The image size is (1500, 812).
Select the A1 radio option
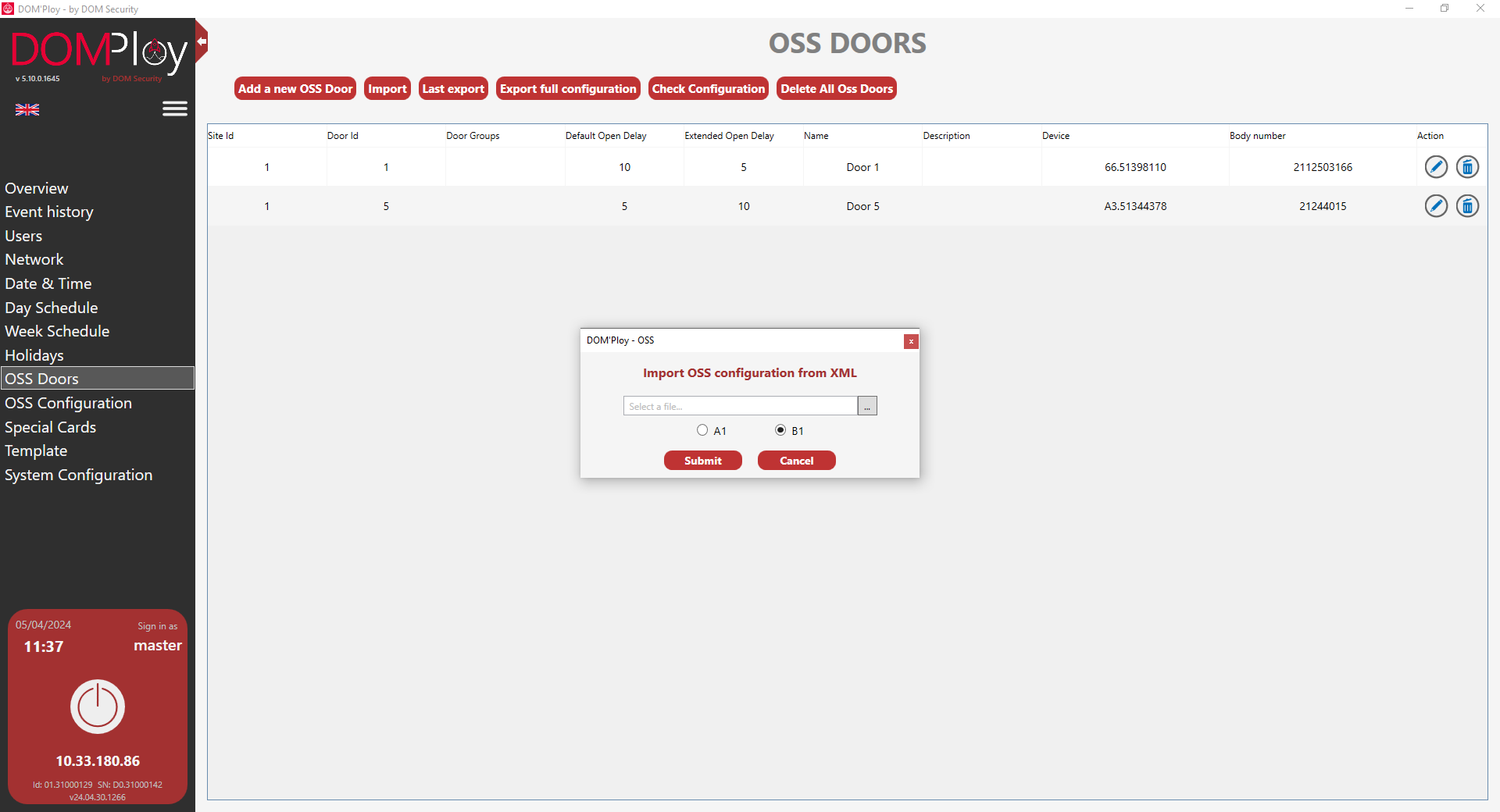click(702, 430)
